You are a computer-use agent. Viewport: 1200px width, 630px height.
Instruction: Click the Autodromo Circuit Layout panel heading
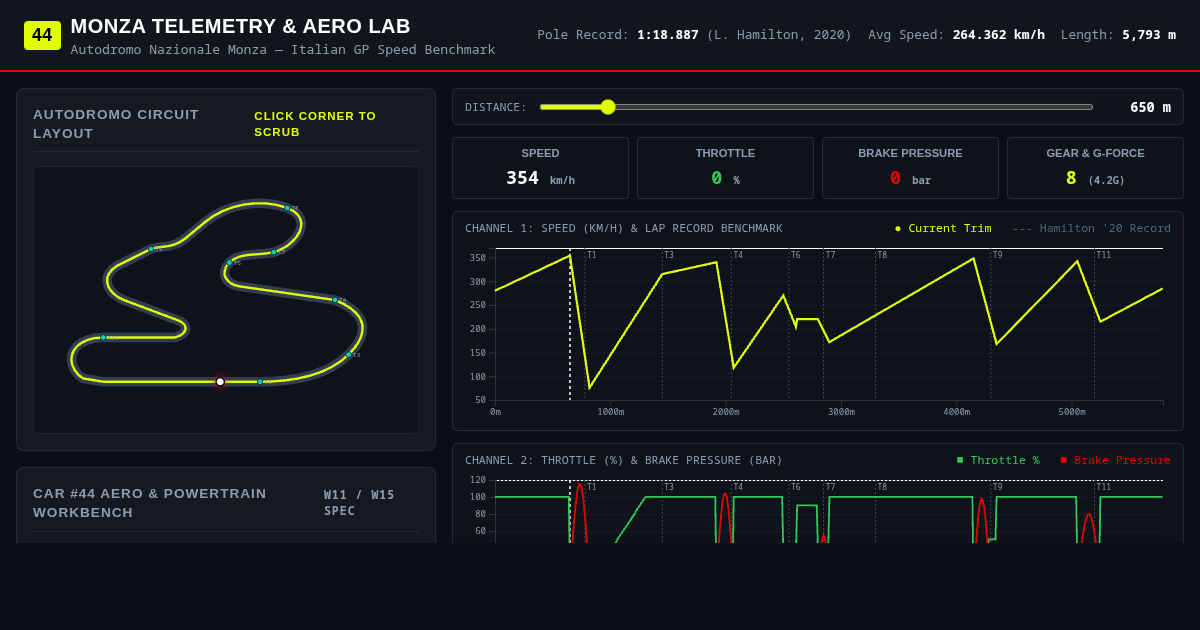[116, 124]
